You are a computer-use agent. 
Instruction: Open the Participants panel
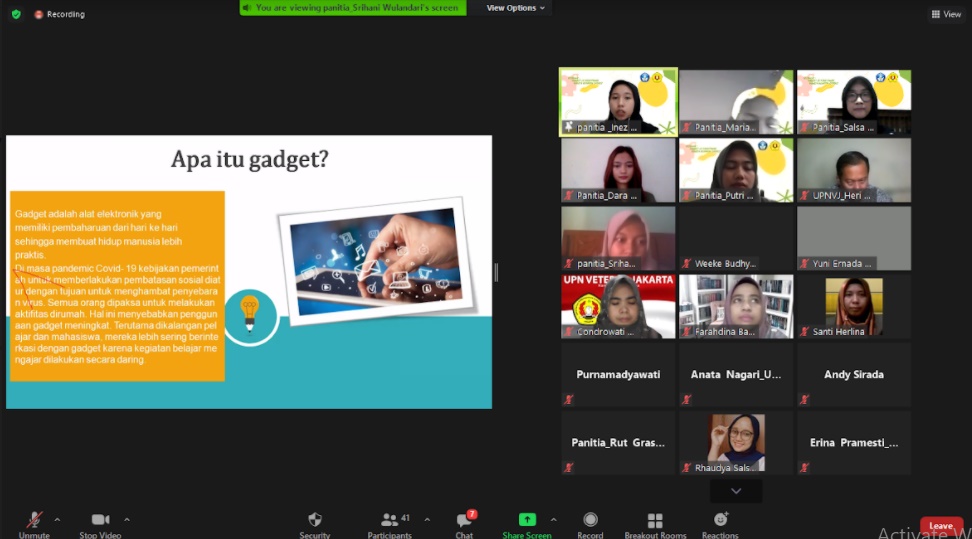389,521
